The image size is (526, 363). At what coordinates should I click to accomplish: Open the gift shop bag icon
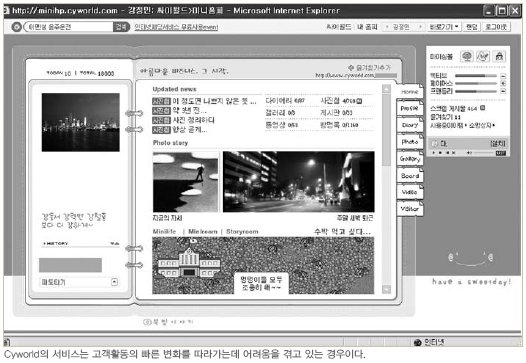tap(499, 56)
